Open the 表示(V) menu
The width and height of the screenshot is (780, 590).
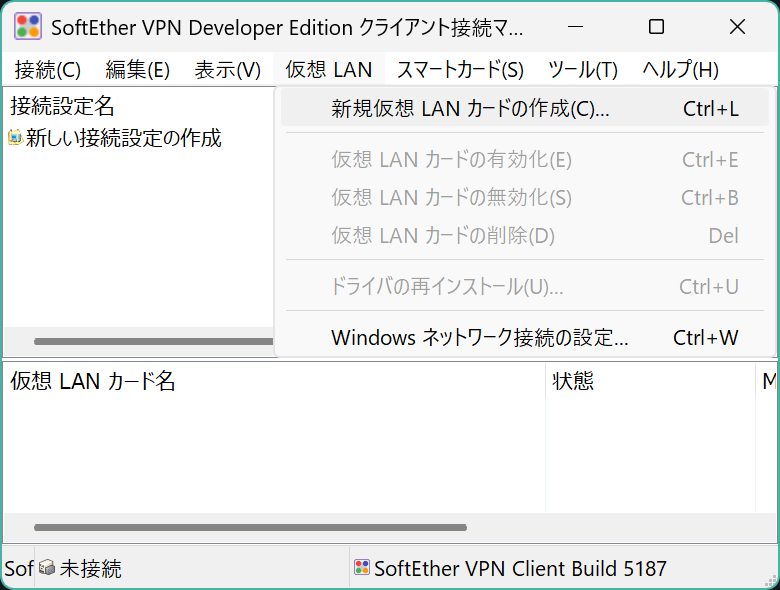pos(227,70)
